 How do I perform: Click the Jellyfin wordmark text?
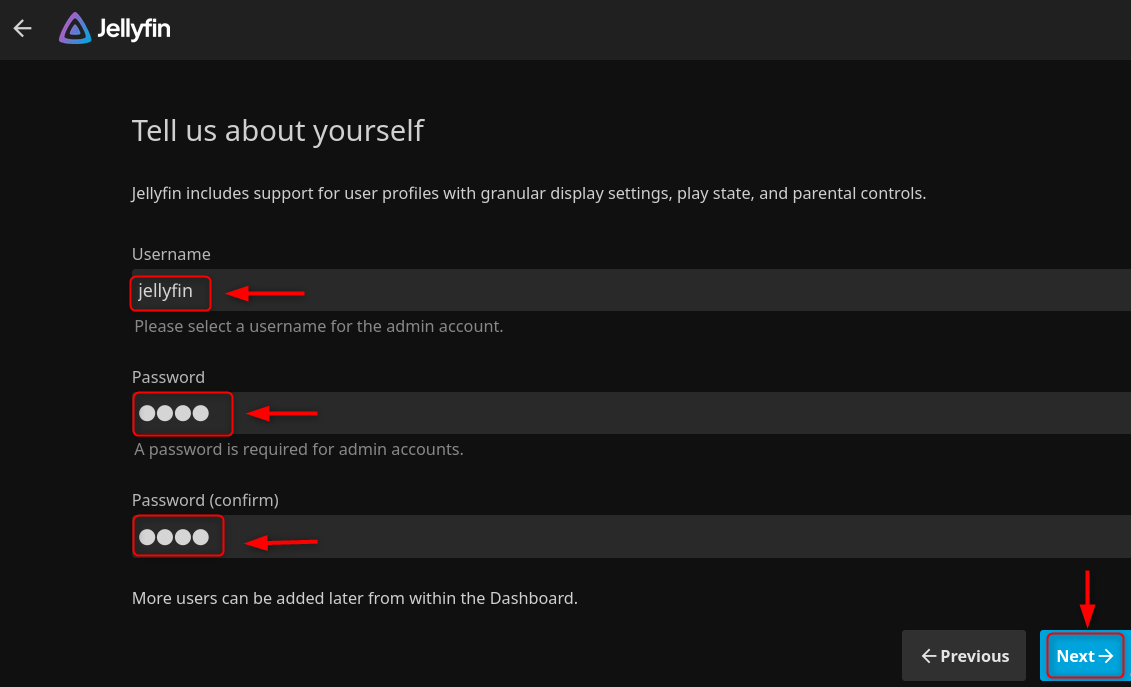pyautogui.click(x=134, y=29)
